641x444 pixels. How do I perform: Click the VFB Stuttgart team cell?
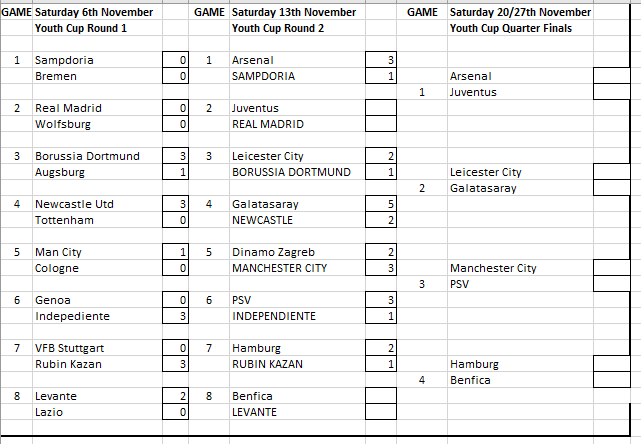pos(68,348)
